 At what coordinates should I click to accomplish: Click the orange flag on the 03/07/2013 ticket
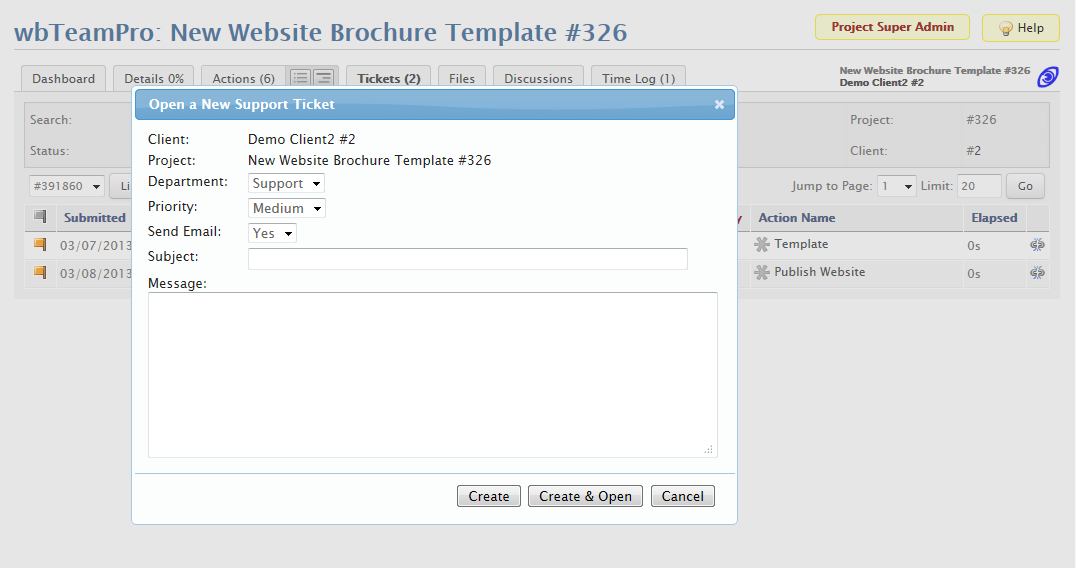[x=40, y=244]
